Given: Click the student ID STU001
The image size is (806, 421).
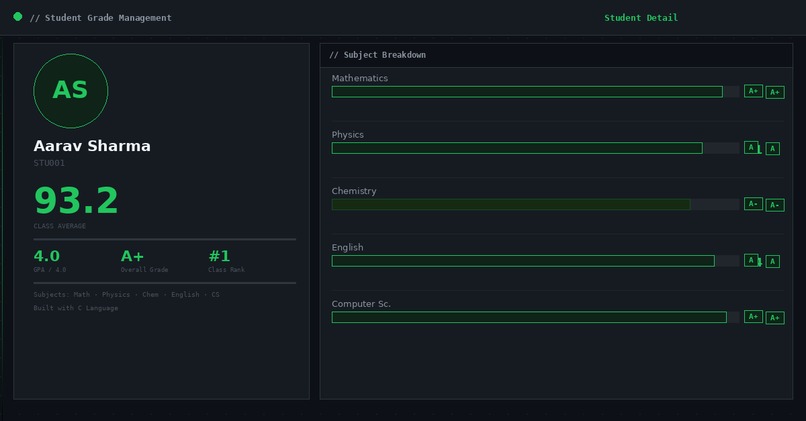Looking at the screenshot, I should coord(49,163).
